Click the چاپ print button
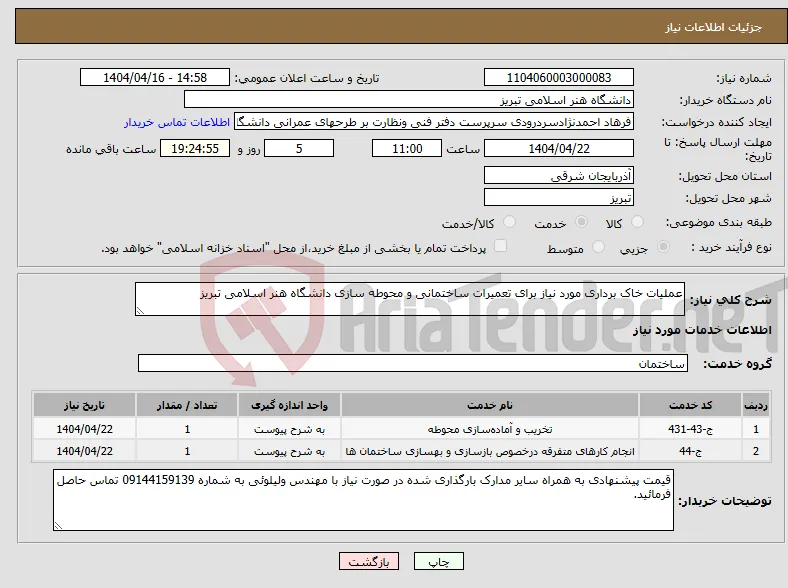788x588 pixels. click(439, 561)
